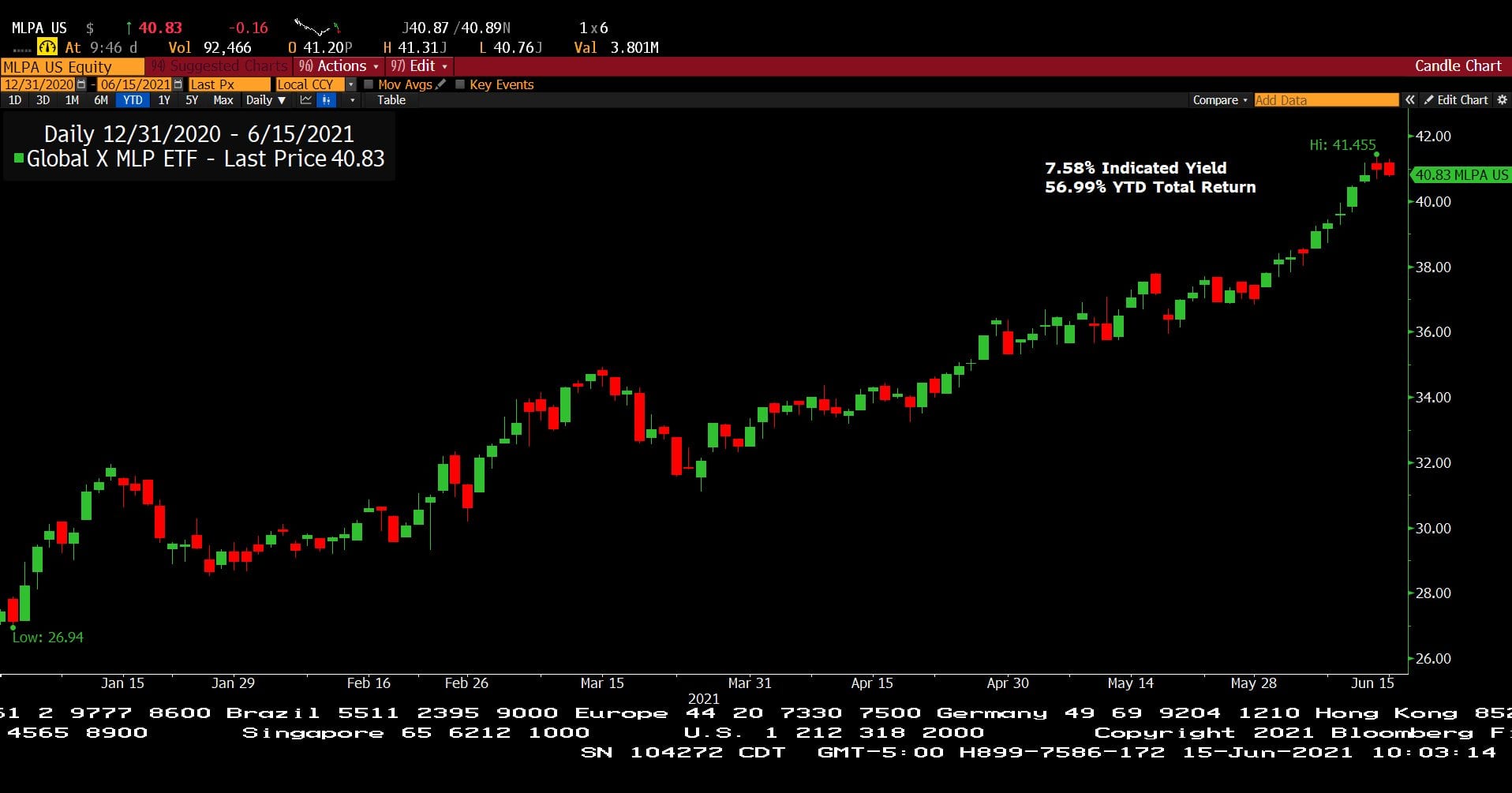Image resolution: width=1512 pixels, height=793 pixels.
Task: Collapse panel with double-chevron icon
Action: point(1409,100)
